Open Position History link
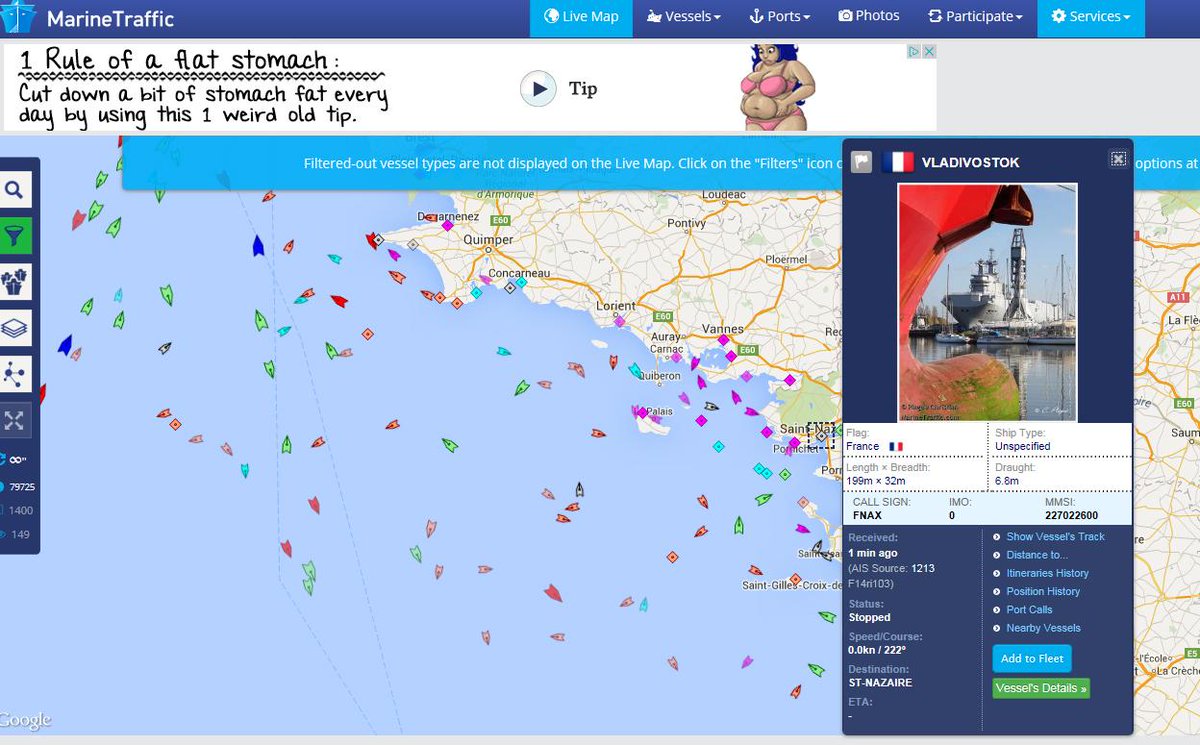The height and width of the screenshot is (745, 1200). pyautogui.click(x=1043, y=591)
